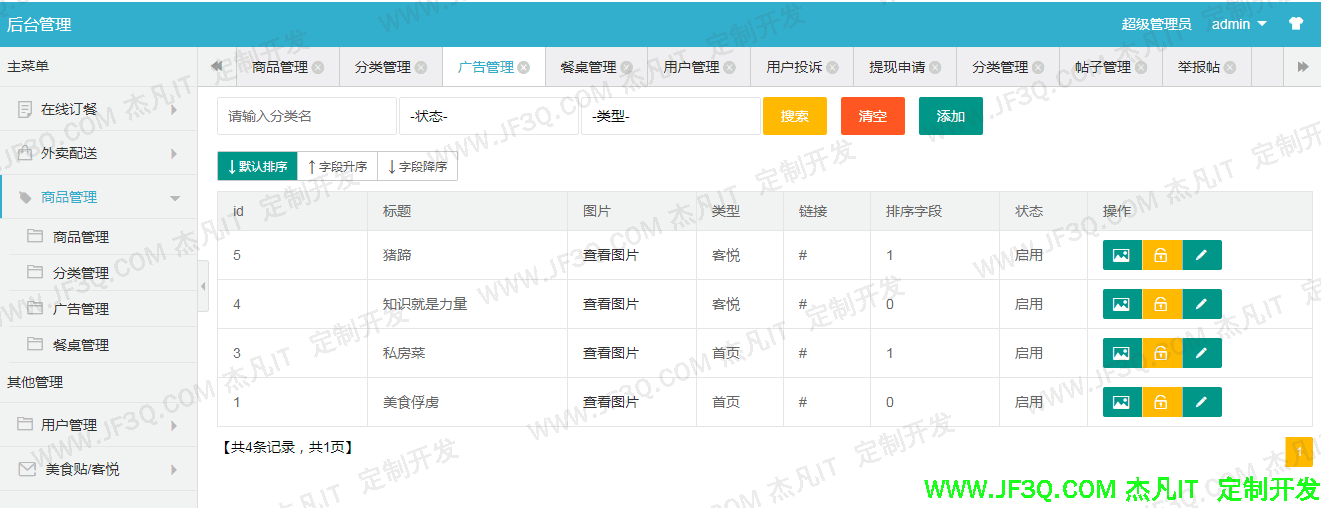
Task: Edit the 美食俘虏 entry
Action: pyautogui.click(x=1202, y=402)
